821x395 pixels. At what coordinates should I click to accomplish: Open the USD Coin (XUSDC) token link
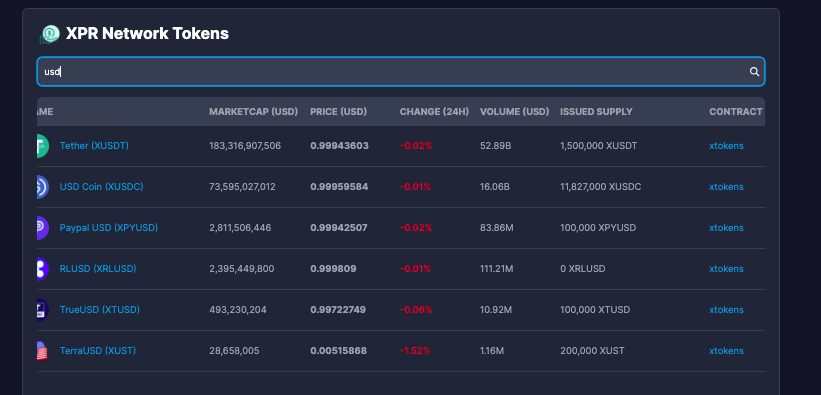[x=102, y=186]
